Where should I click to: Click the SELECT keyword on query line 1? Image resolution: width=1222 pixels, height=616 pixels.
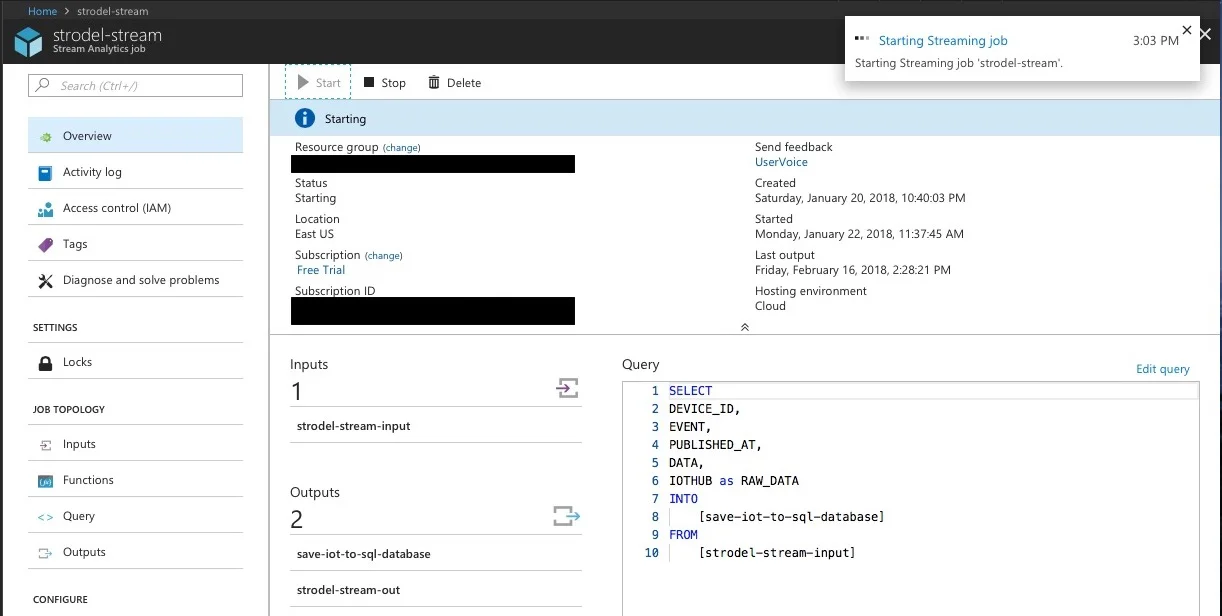coord(690,391)
